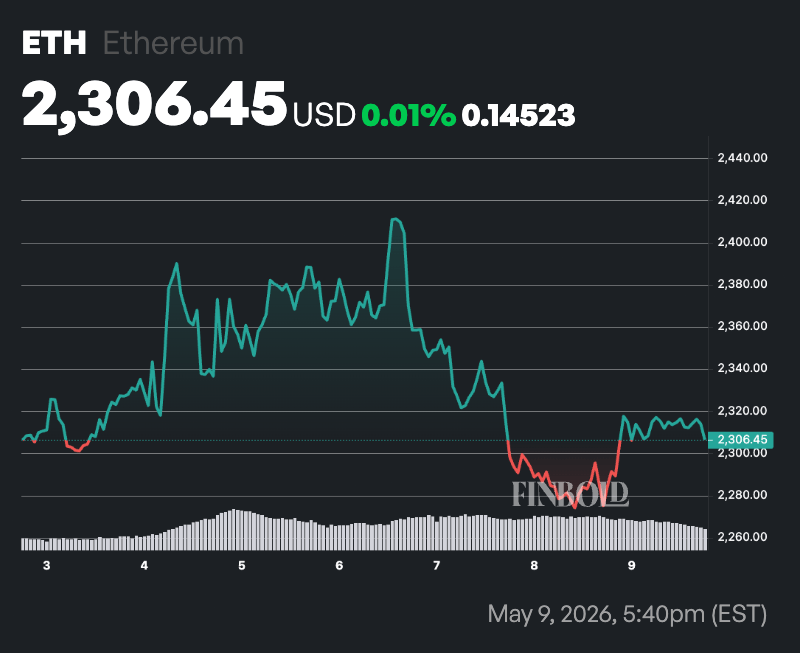Click the 2,260.00 price axis label
Viewport: 800px width, 653px height.
[742, 537]
